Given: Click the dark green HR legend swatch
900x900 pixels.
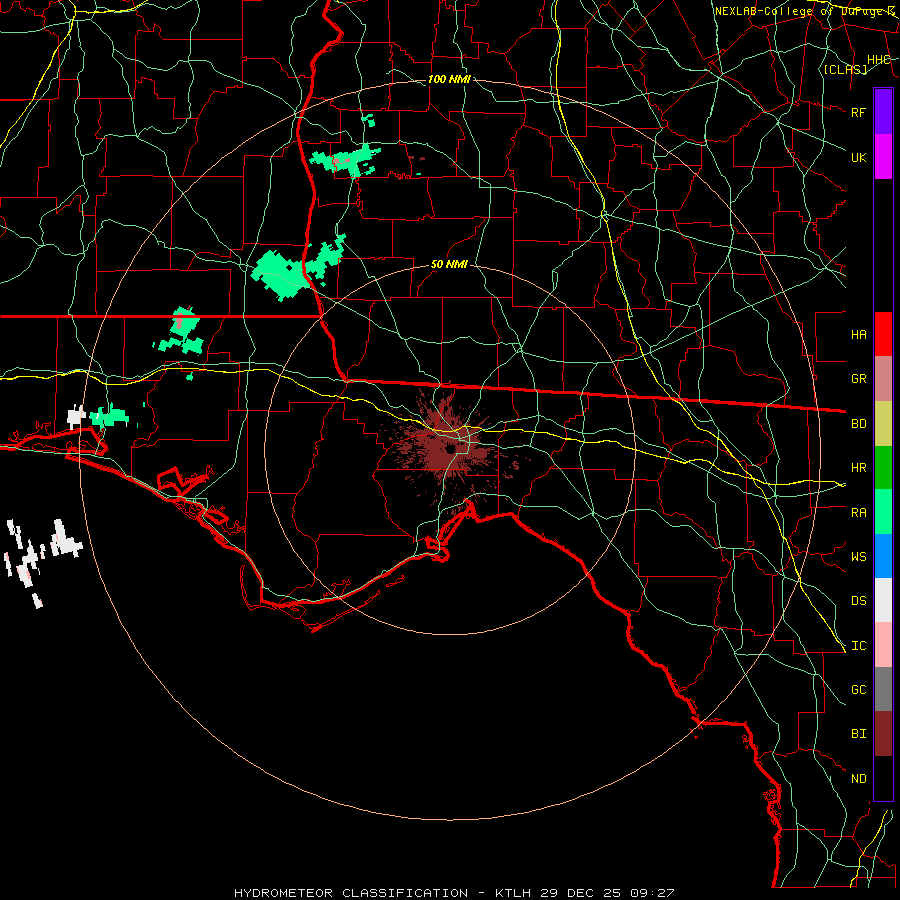Looking at the screenshot, I should coord(883,467).
